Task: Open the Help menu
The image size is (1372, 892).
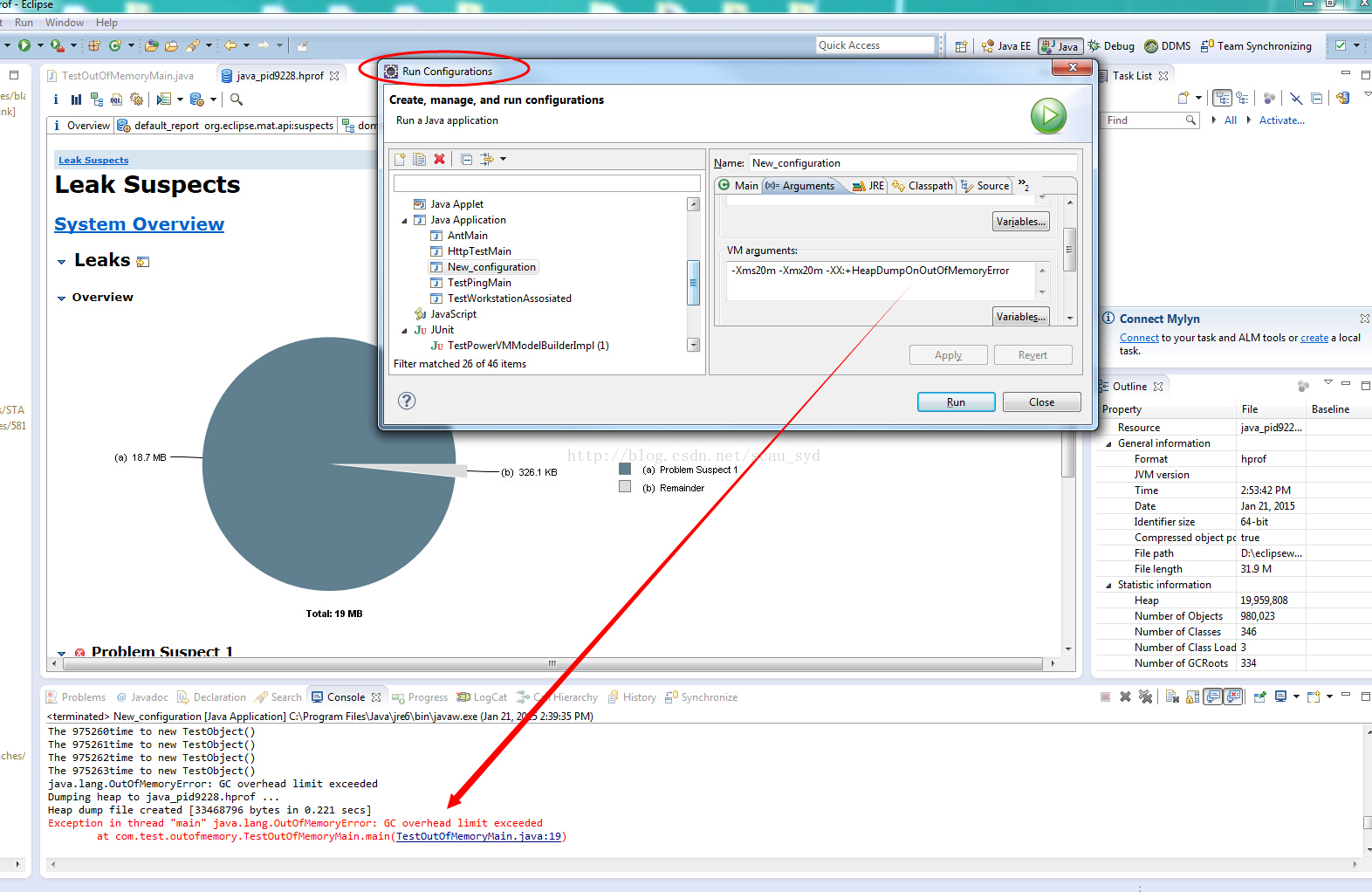Action: (106, 23)
